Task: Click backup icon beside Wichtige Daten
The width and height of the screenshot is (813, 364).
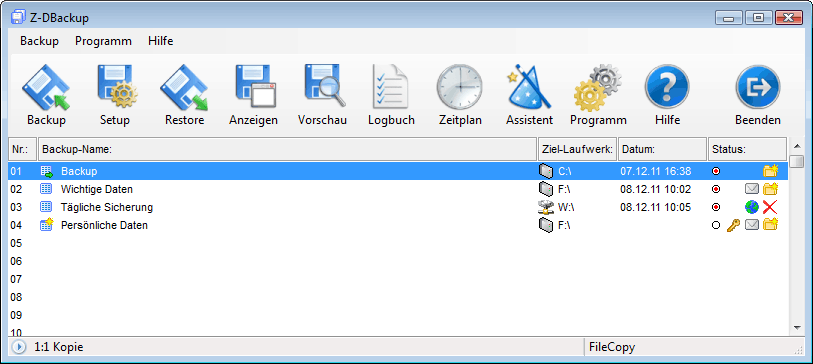Action: click(46, 189)
